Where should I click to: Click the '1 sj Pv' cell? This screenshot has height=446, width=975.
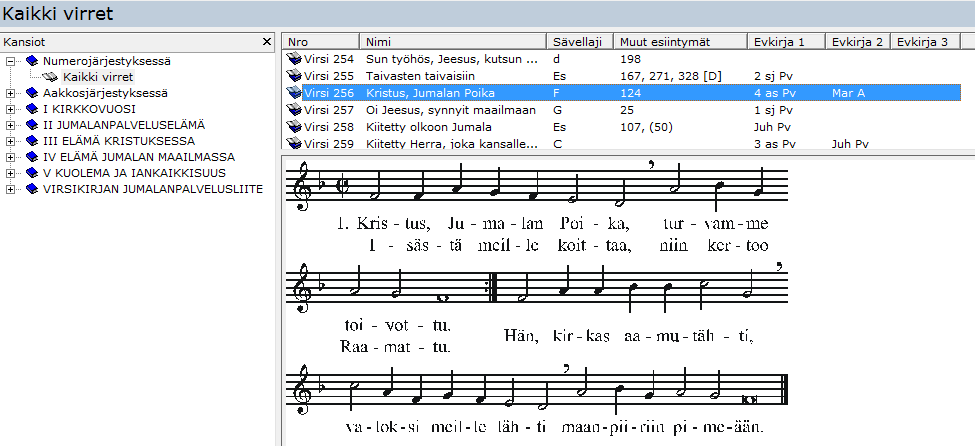773,110
